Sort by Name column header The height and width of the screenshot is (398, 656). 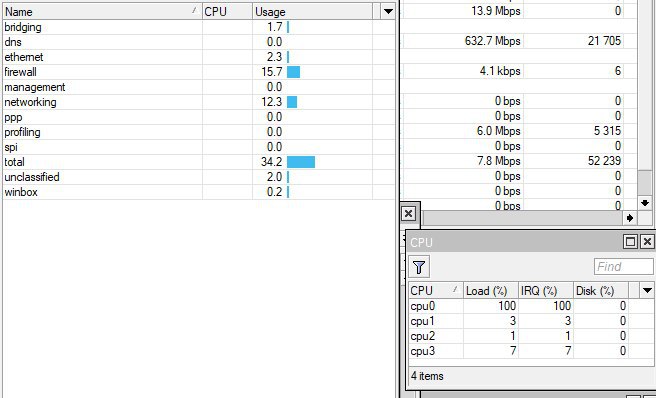click(x=102, y=11)
